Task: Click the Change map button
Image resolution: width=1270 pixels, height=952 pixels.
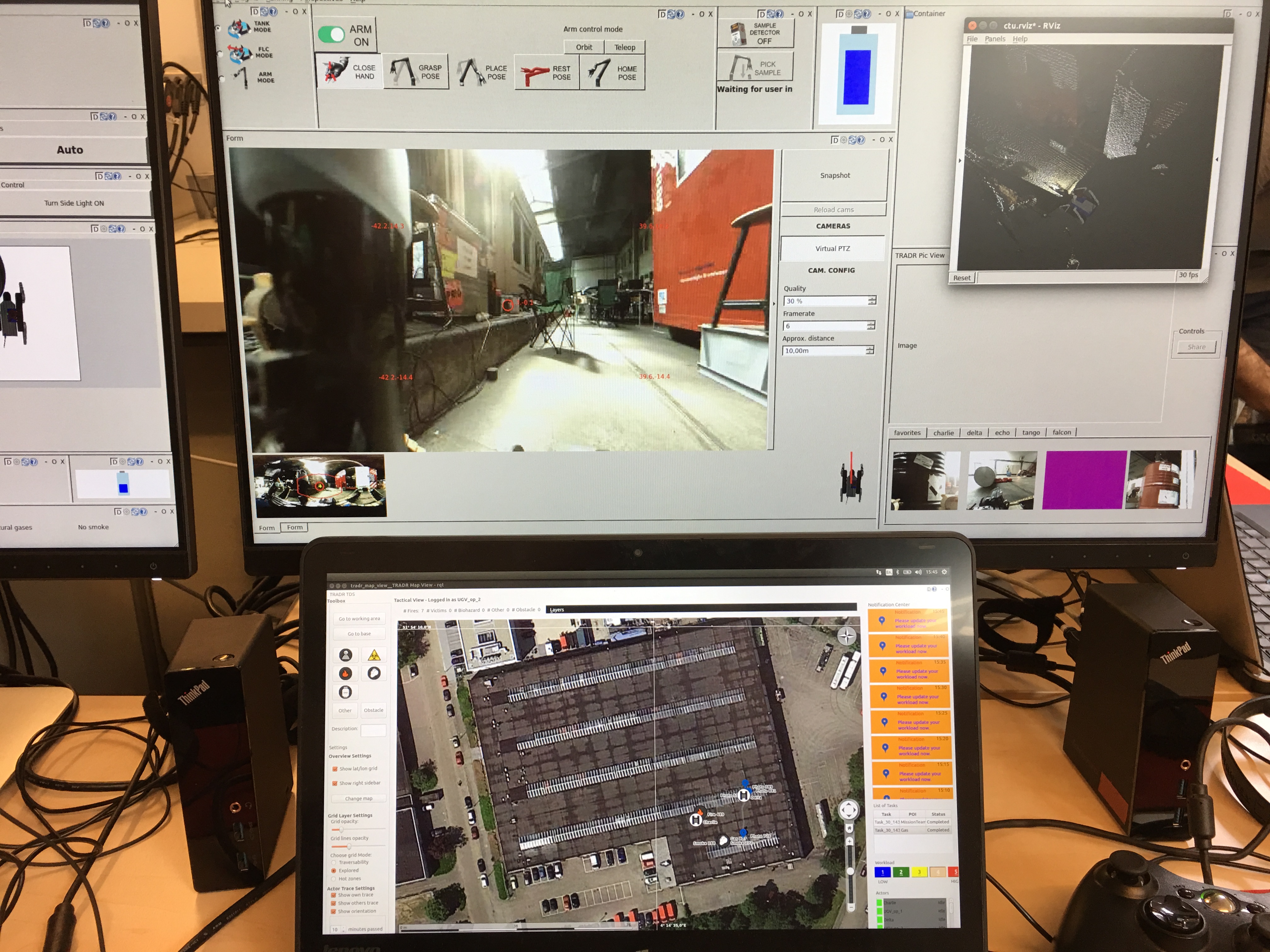Action: [x=359, y=798]
